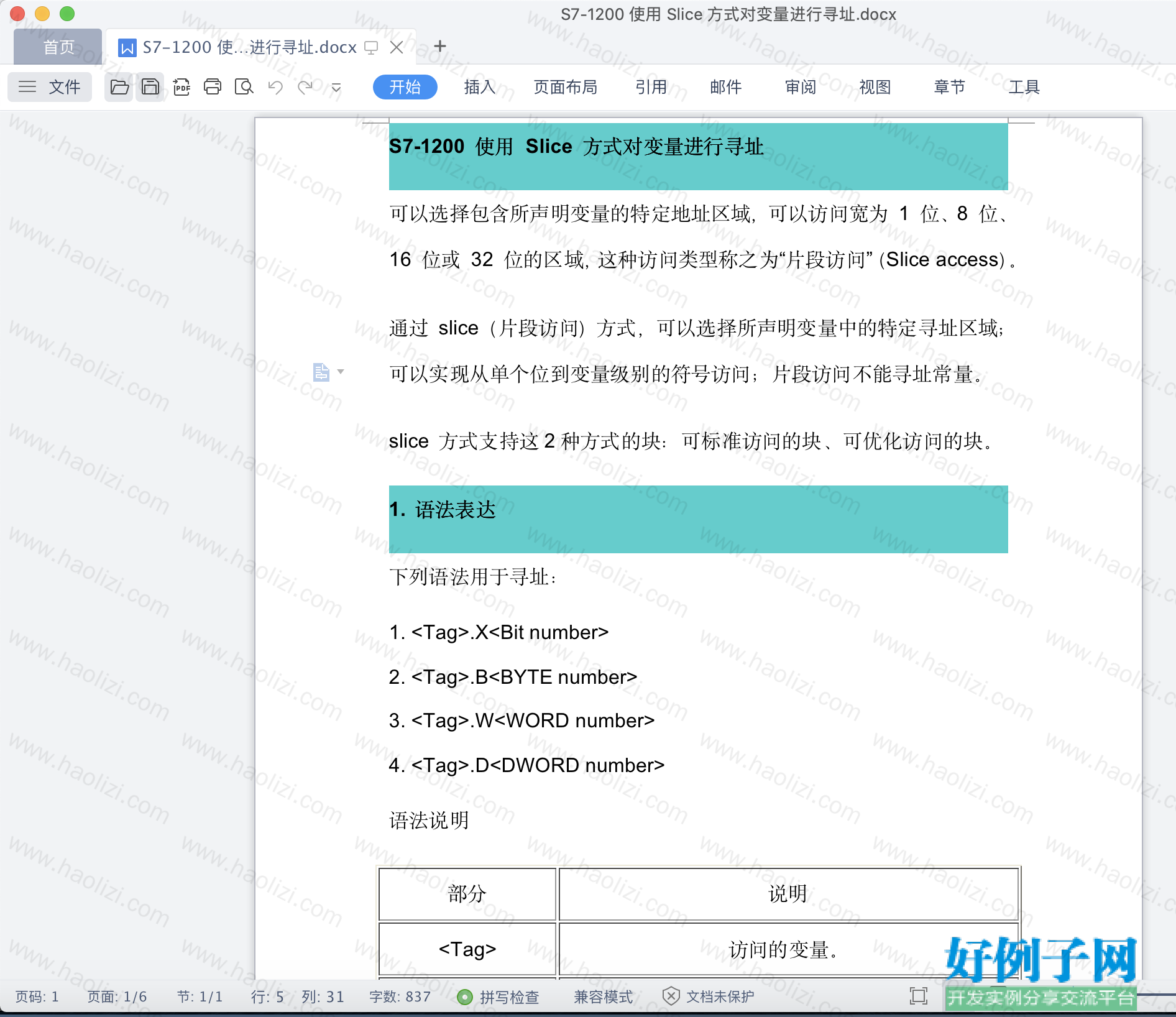Toggle 拼写检查 spell check
Viewport: 1176px width, 1017px height.
(x=498, y=997)
